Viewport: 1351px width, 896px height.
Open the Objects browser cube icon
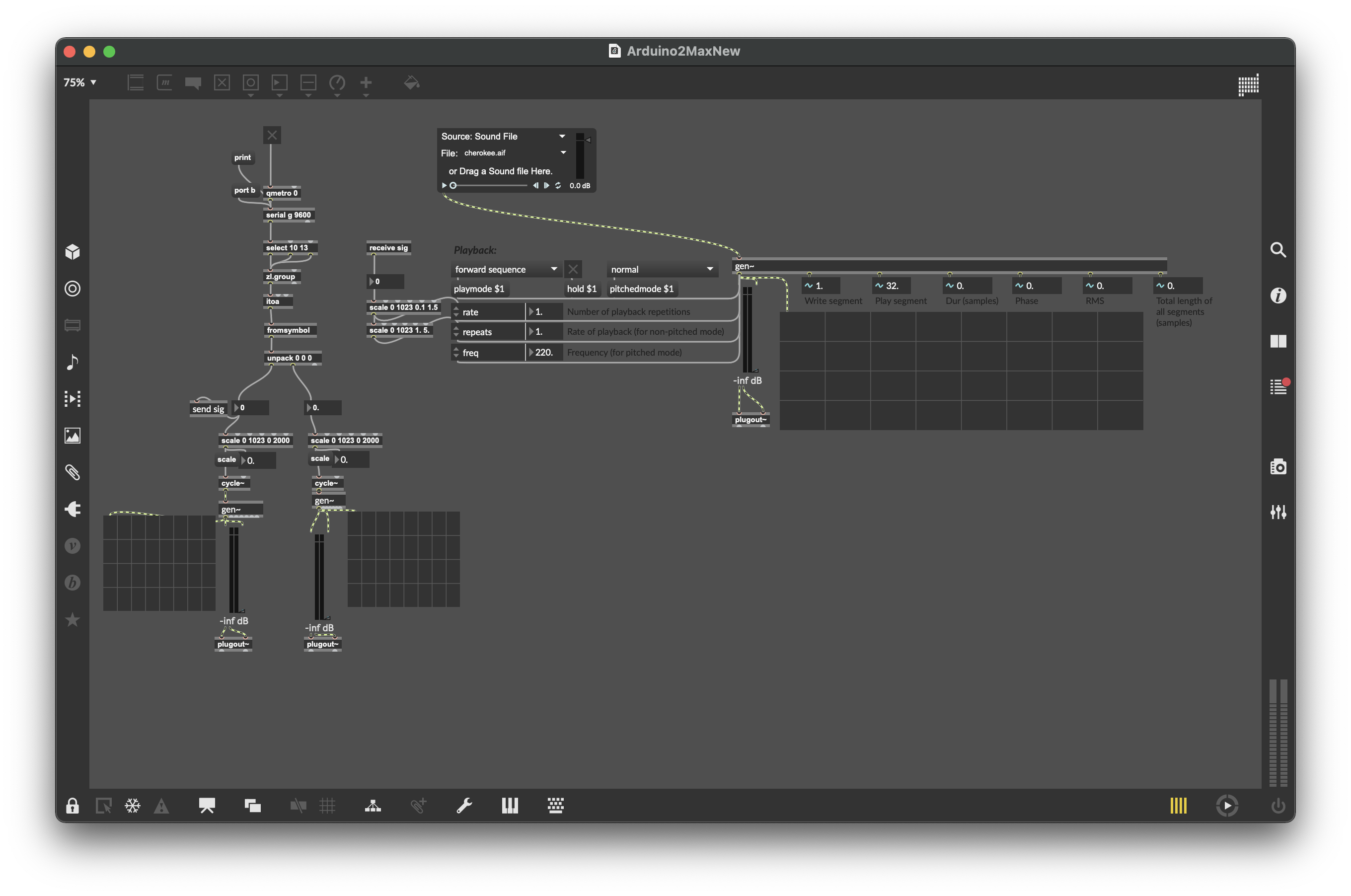click(x=73, y=252)
